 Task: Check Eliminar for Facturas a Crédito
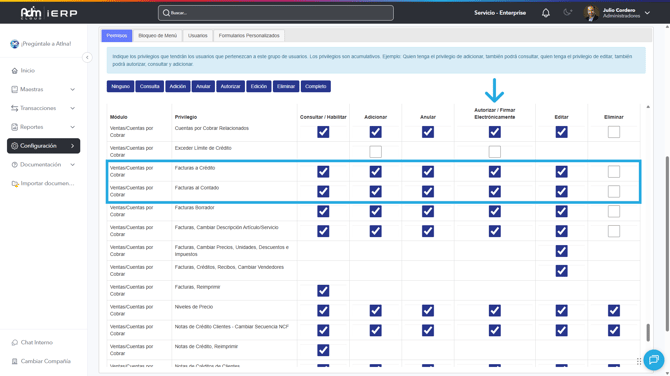[x=614, y=171]
